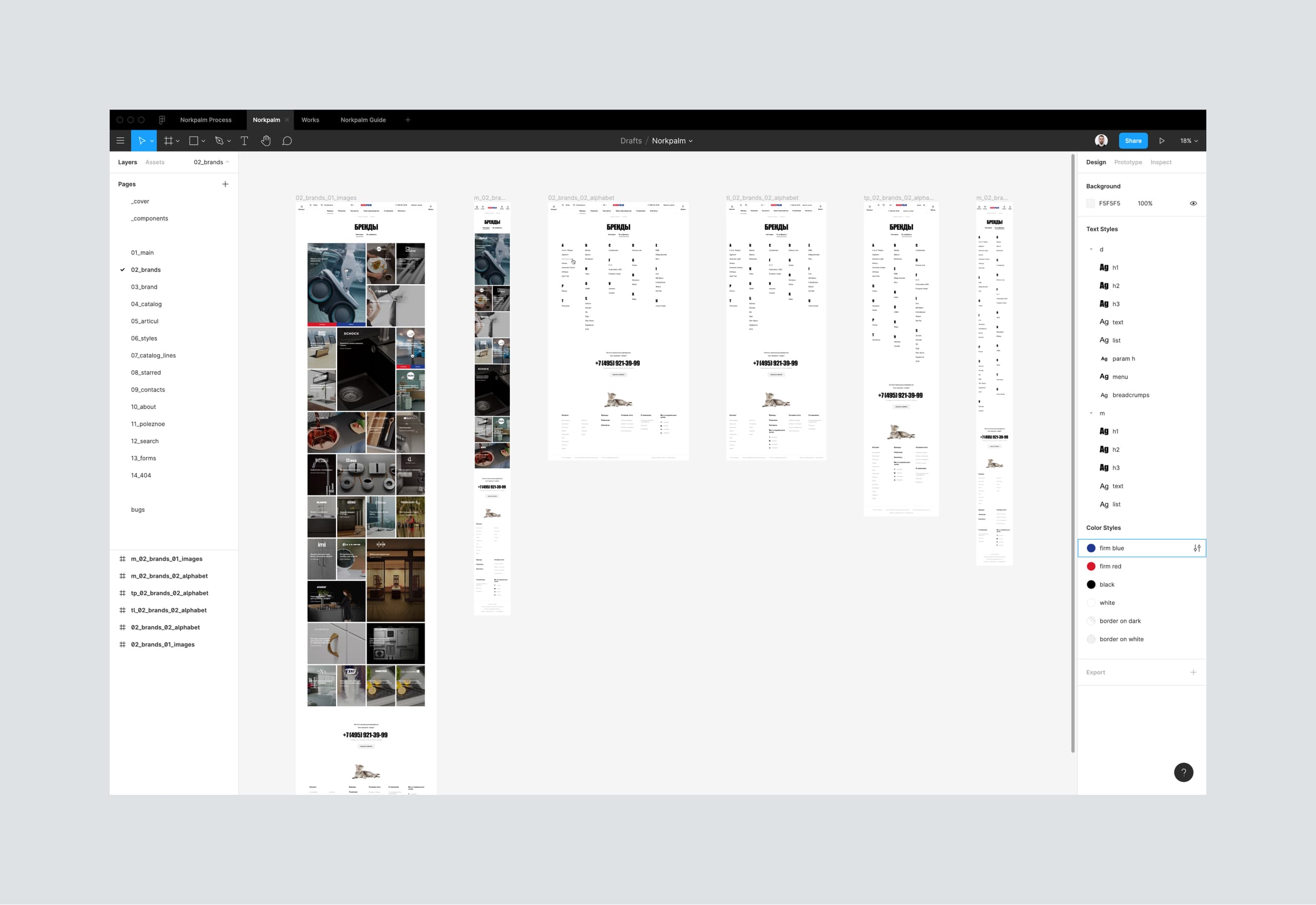Select firm red color style

tap(1141, 566)
